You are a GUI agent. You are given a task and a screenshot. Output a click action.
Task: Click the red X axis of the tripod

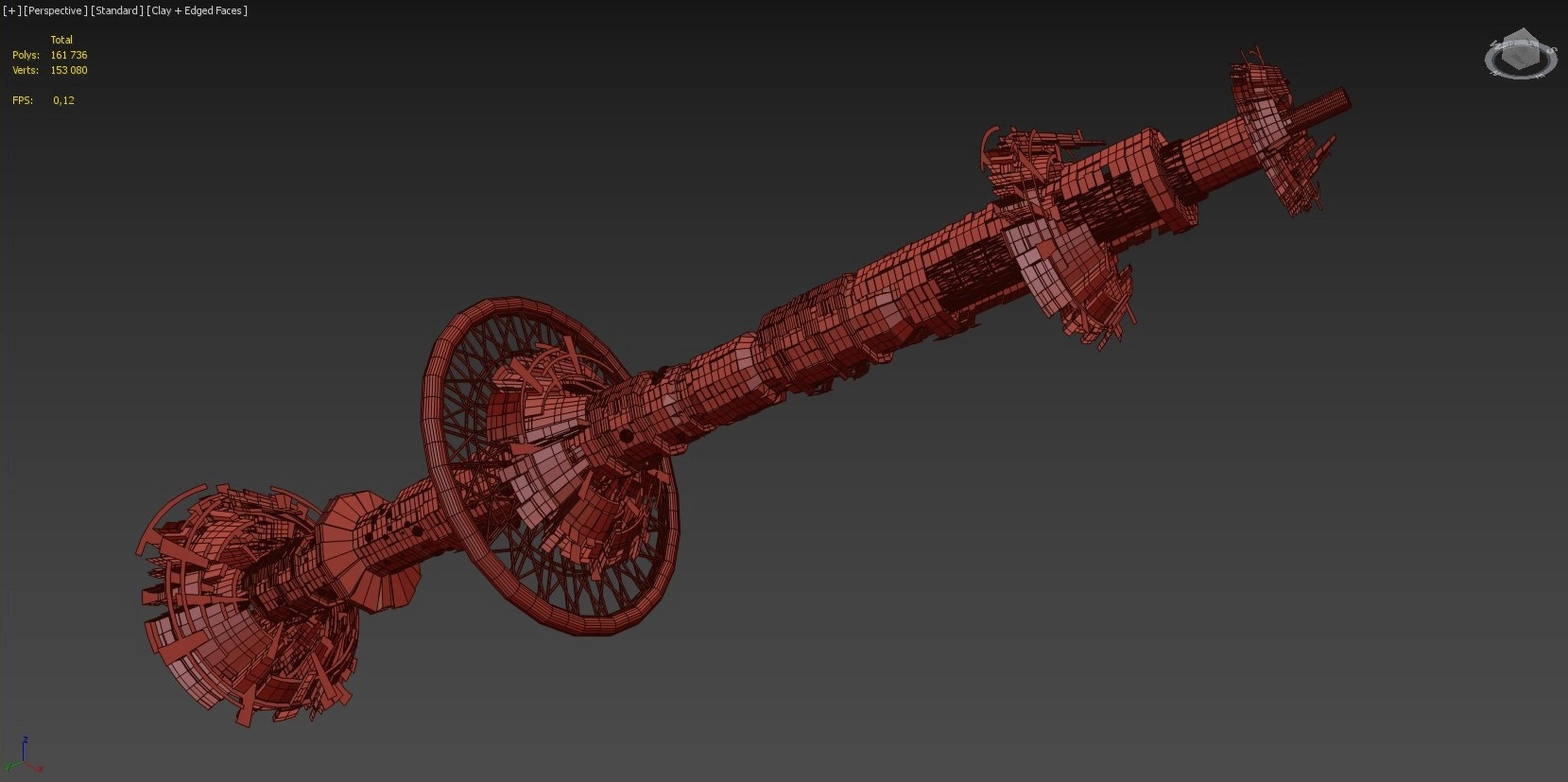click(x=38, y=767)
